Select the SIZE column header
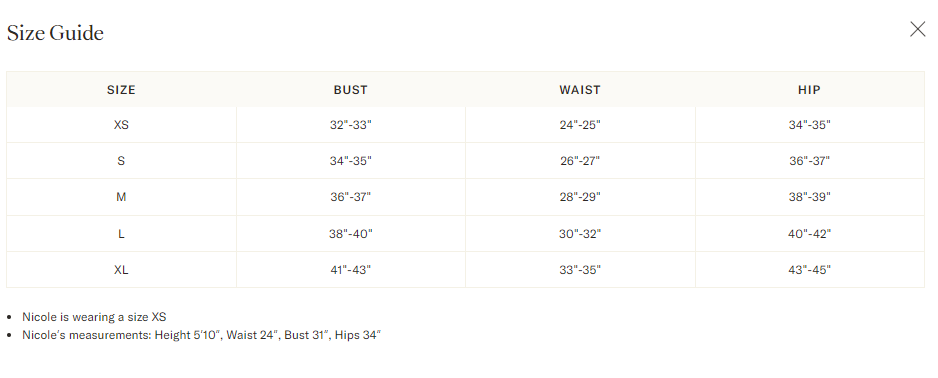This screenshot has width=938, height=378. tap(121, 90)
